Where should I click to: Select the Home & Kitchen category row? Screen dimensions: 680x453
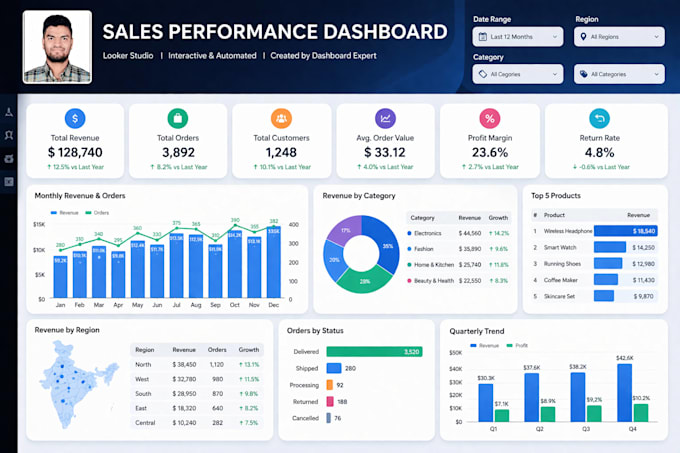458,264
